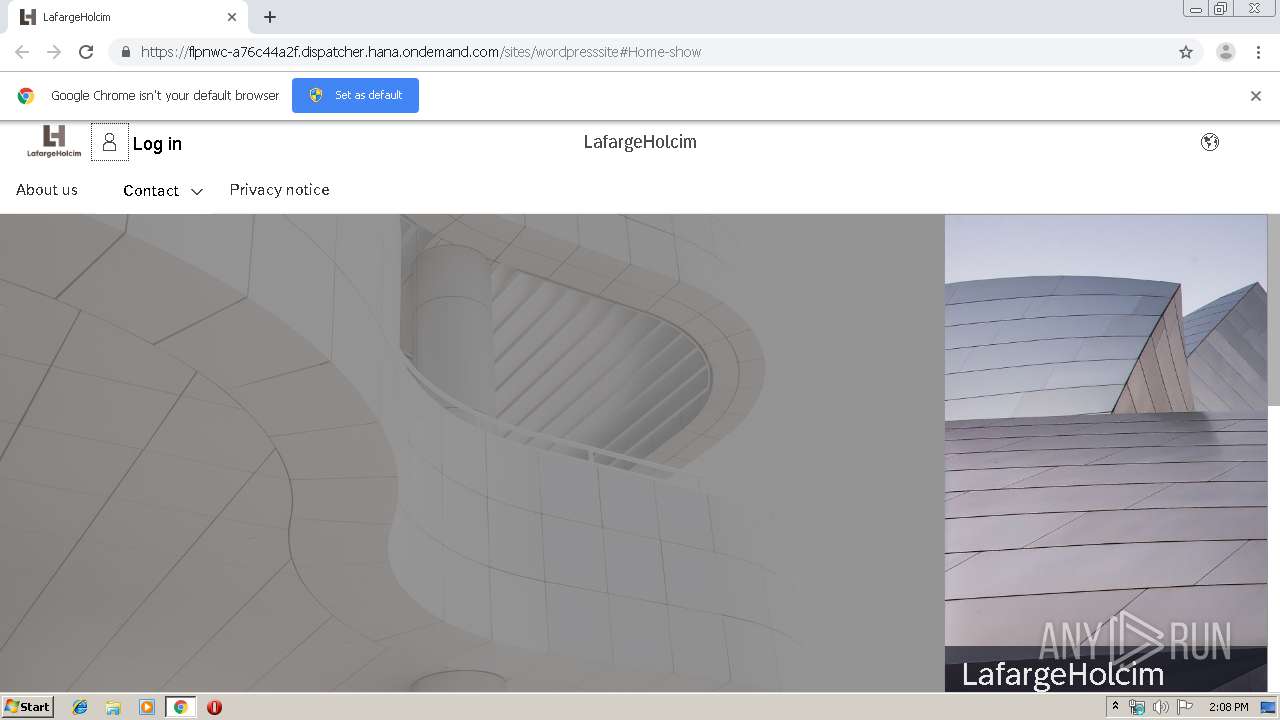Image resolution: width=1280 pixels, height=720 pixels.
Task: Click the Chrome taskbar icon
Action: pyautogui.click(x=181, y=707)
